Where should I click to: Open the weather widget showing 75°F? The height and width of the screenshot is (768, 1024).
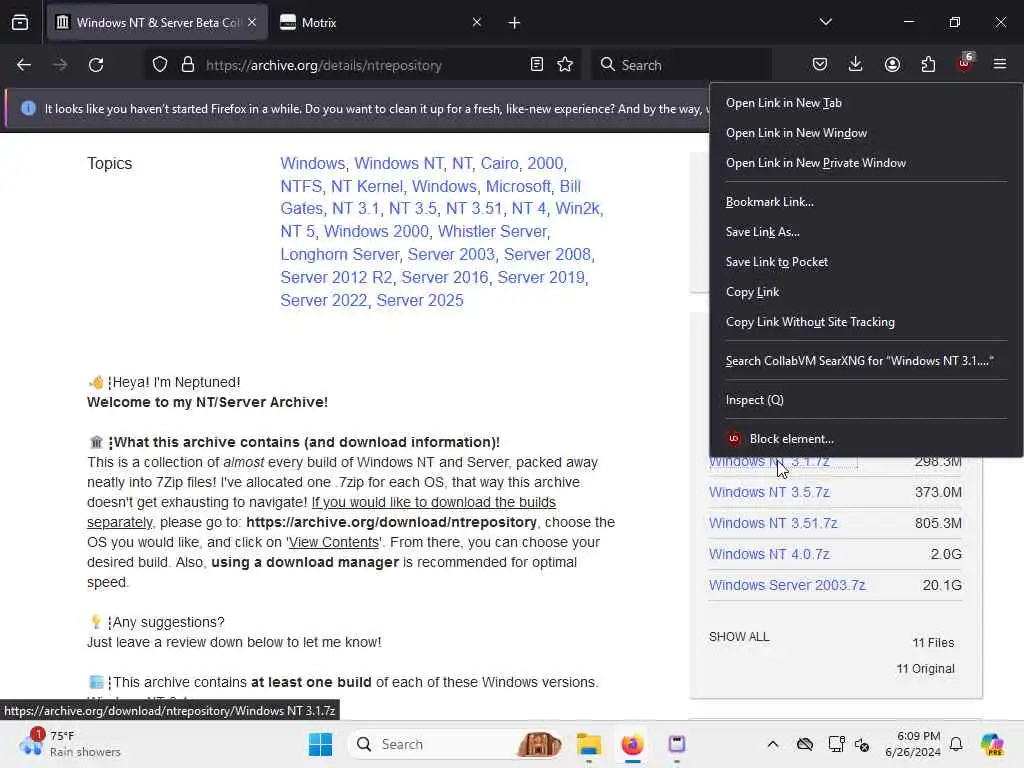(x=69, y=744)
